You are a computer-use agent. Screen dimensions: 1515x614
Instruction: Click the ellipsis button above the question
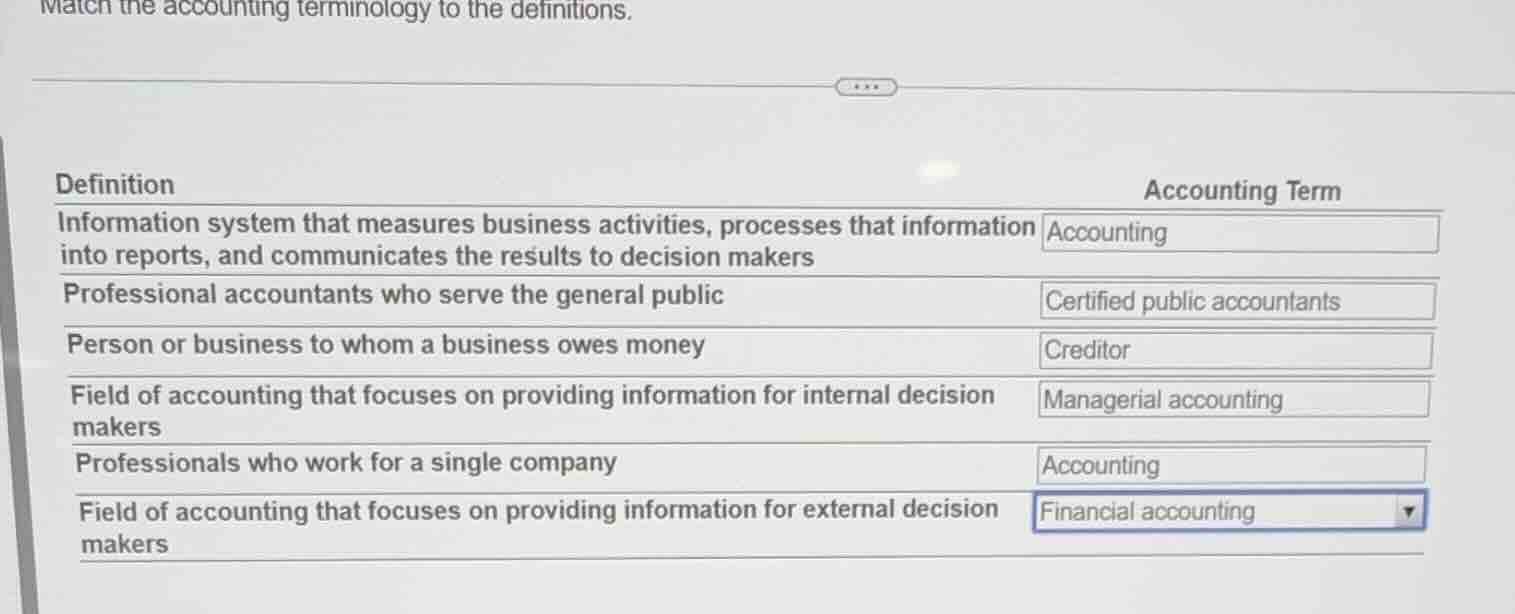(x=865, y=88)
